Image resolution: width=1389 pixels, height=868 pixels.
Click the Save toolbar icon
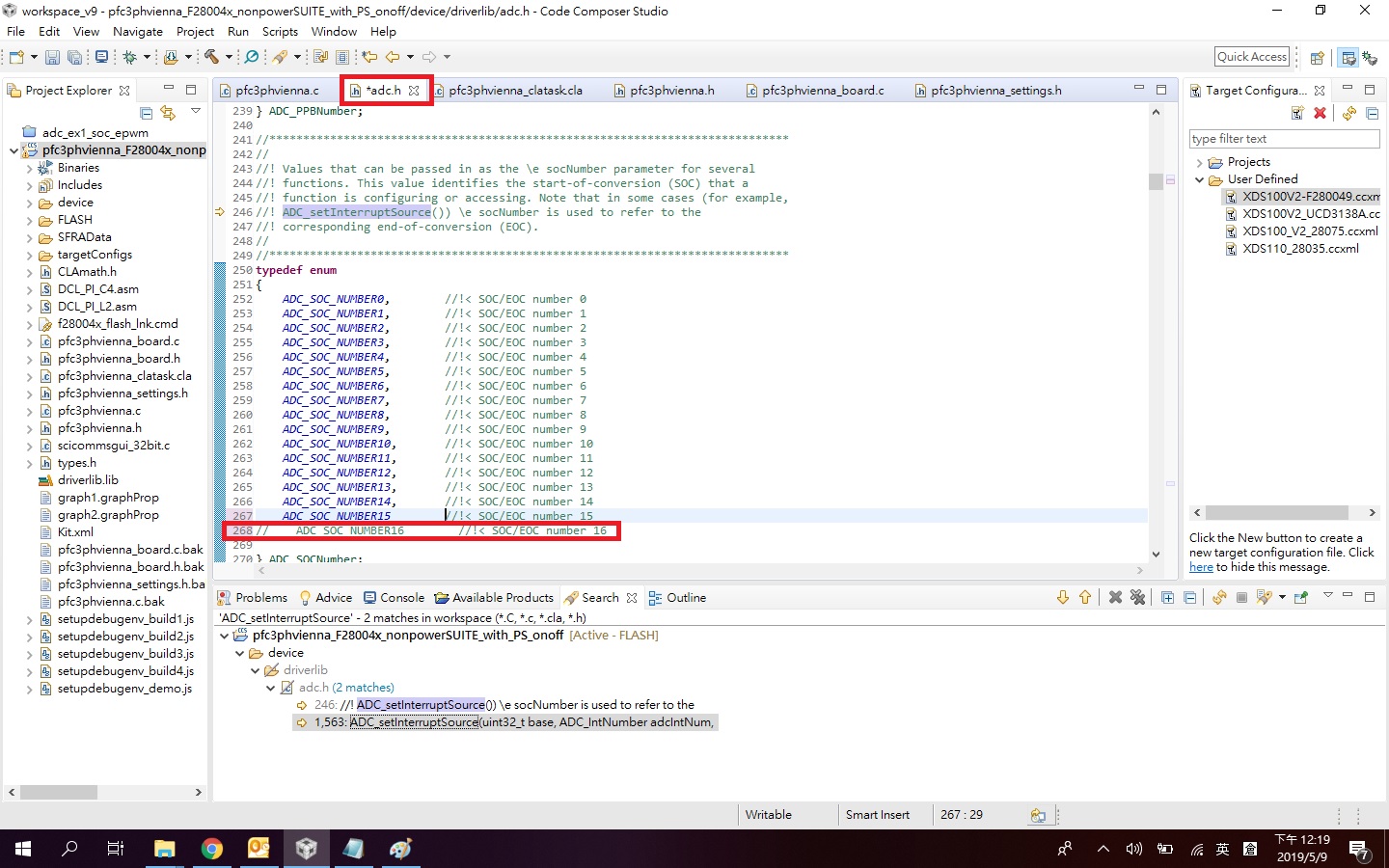click(52, 57)
